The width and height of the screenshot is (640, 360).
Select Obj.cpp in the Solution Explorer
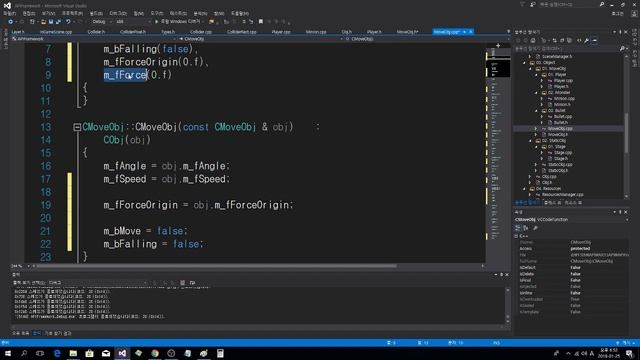(549, 177)
